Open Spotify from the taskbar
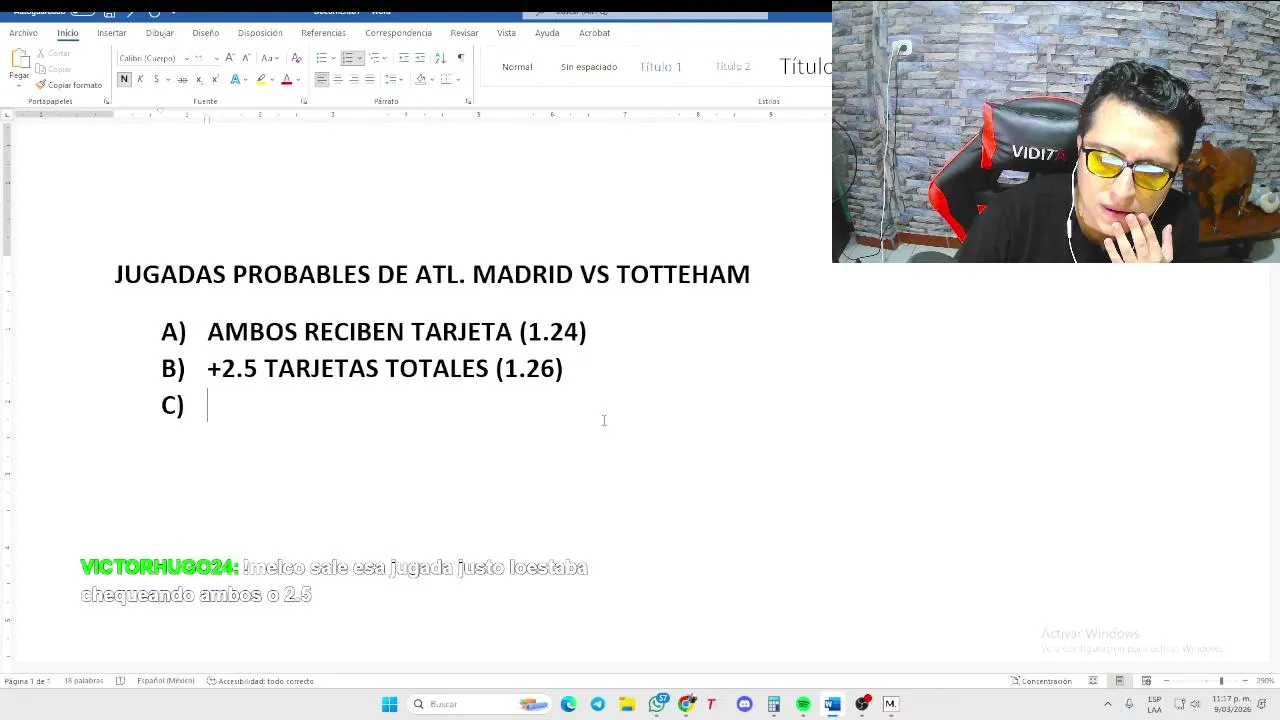Image resolution: width=1280 pixels, height=720 pixels. click(x=803, y=704)
